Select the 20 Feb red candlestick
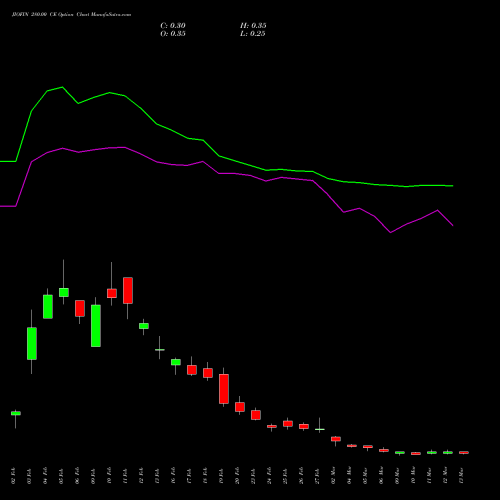Screen dimensions: 500x500 click(240, 407)
